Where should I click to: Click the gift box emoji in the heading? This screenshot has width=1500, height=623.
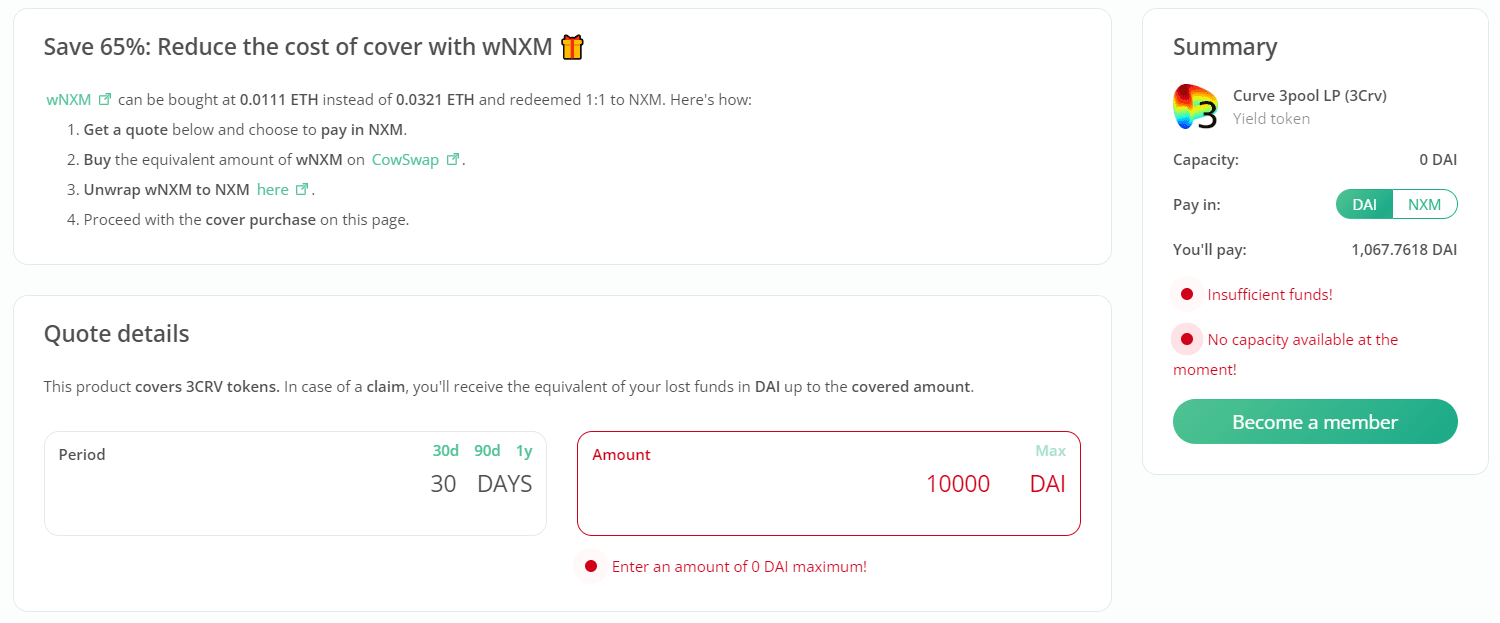coord(572,46)
